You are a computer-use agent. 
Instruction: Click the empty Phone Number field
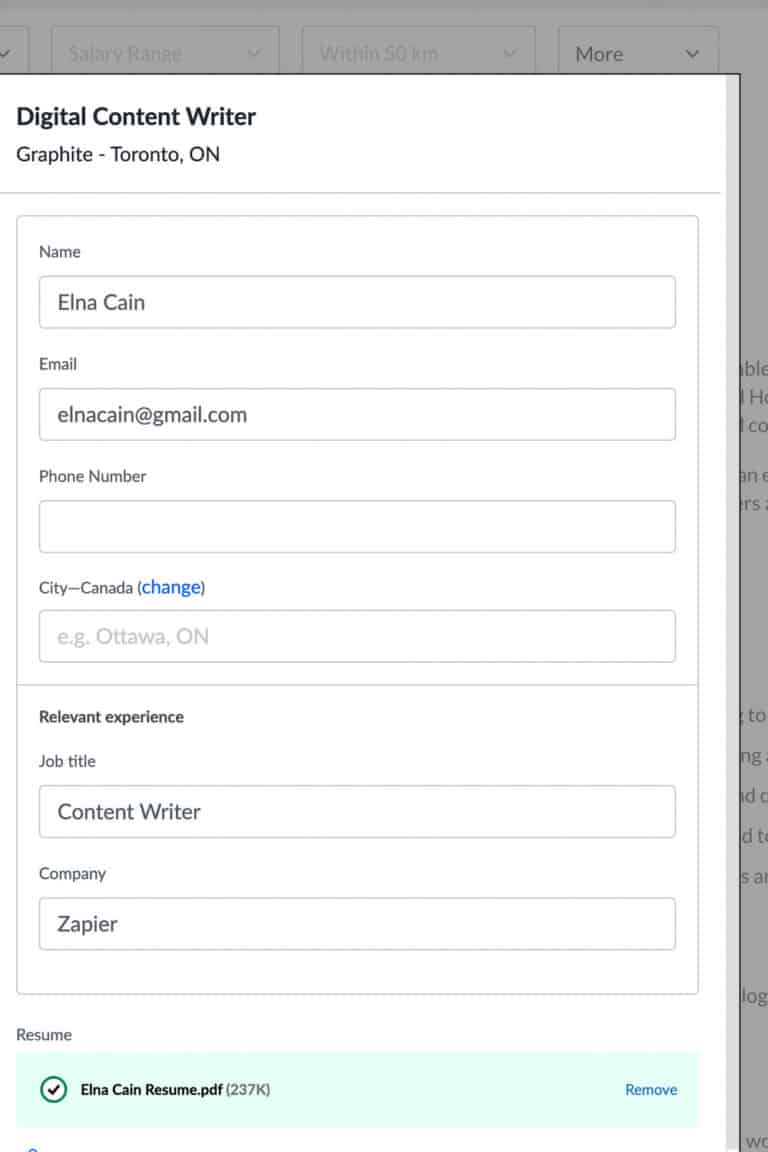coord(357,526)
